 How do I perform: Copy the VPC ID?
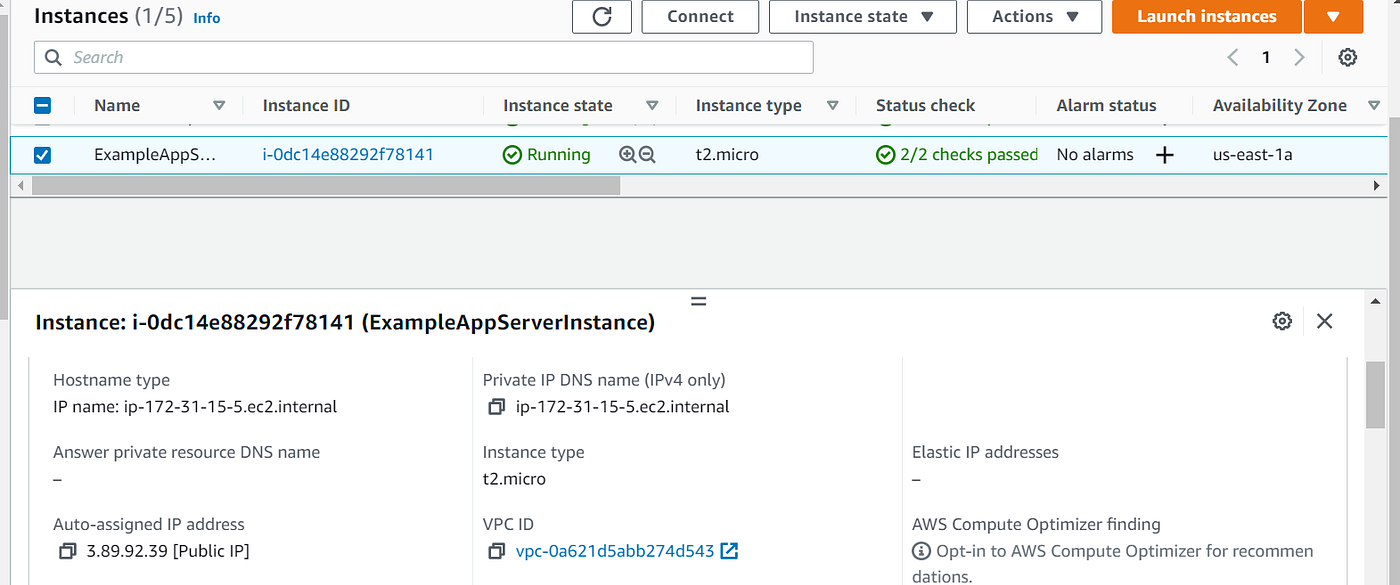coord(497,550)
